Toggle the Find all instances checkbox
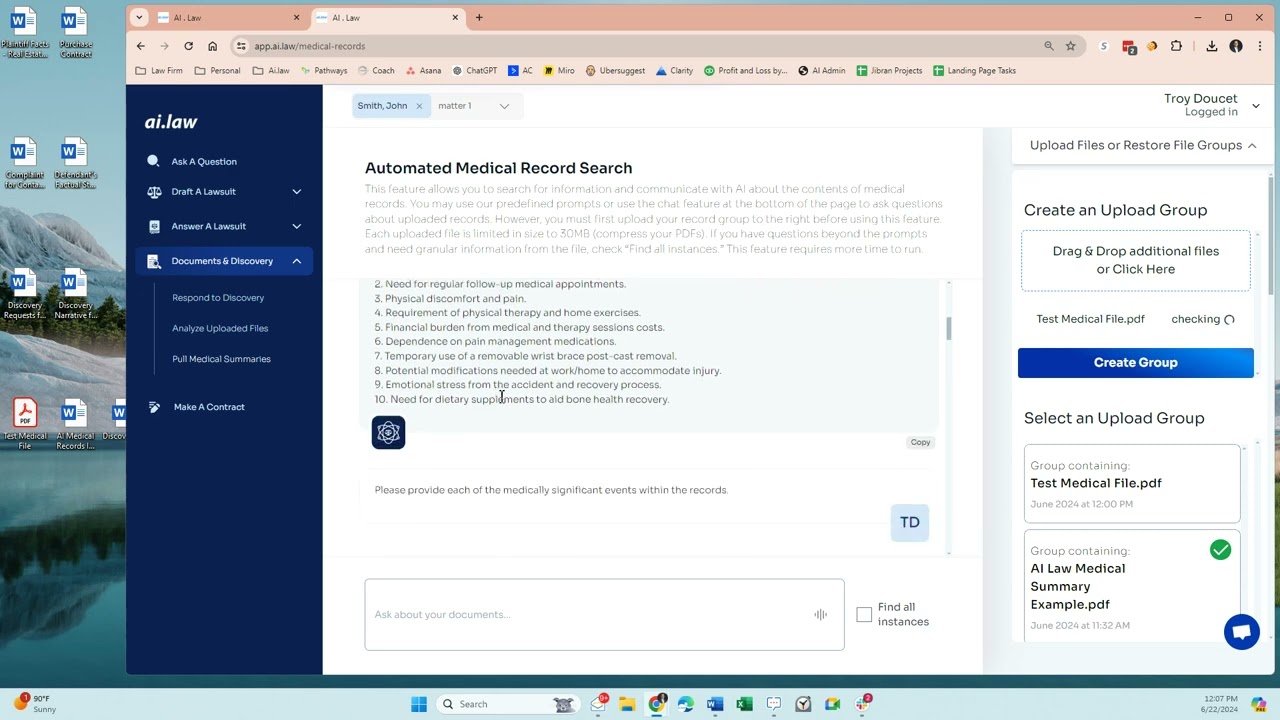The image size is (1280, 720). (864, 614)
